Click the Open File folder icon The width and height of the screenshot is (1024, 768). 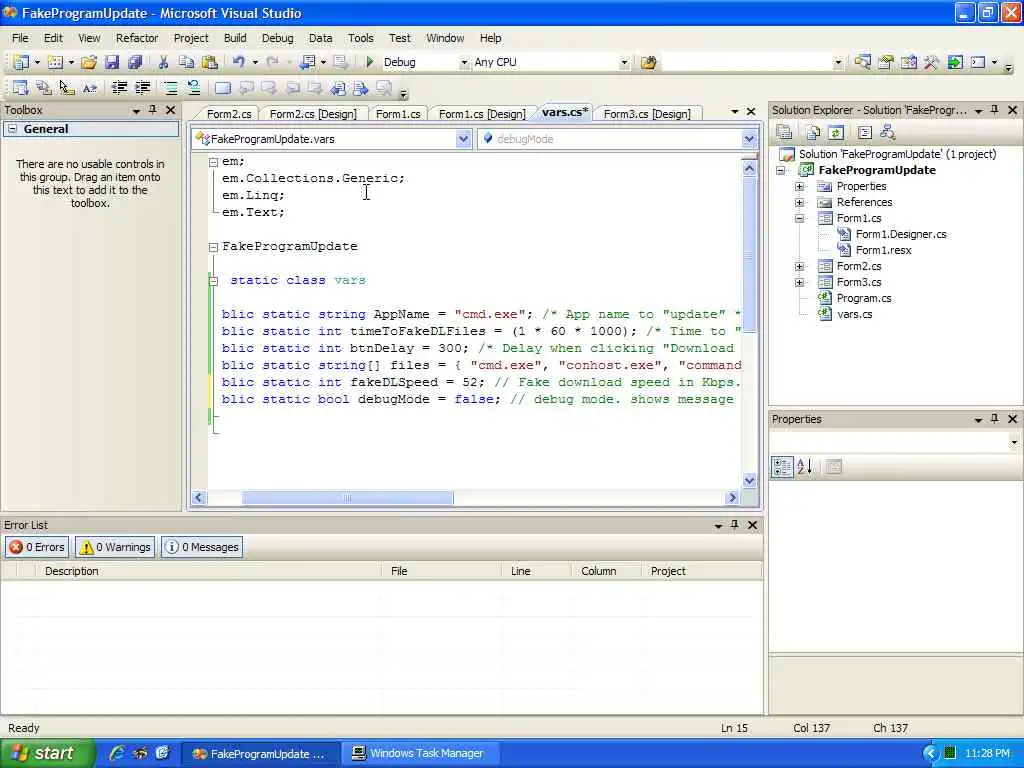89,62
